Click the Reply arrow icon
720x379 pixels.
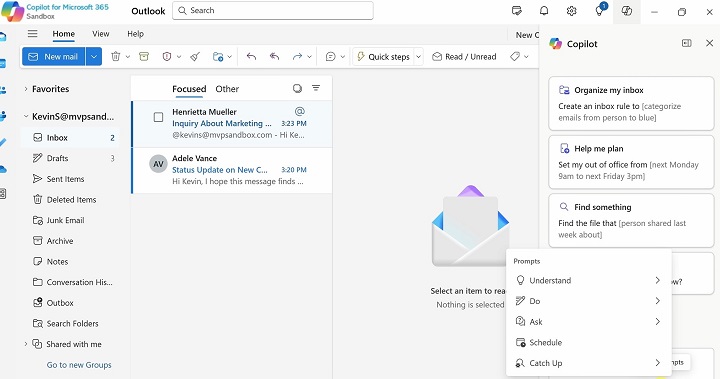[x=251, y=57]
